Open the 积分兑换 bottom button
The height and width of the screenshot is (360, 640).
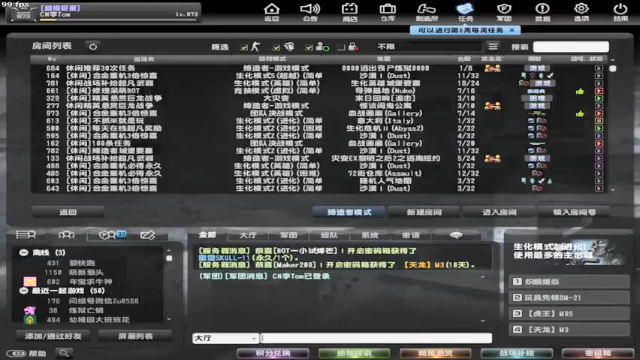tap(273, 353)
